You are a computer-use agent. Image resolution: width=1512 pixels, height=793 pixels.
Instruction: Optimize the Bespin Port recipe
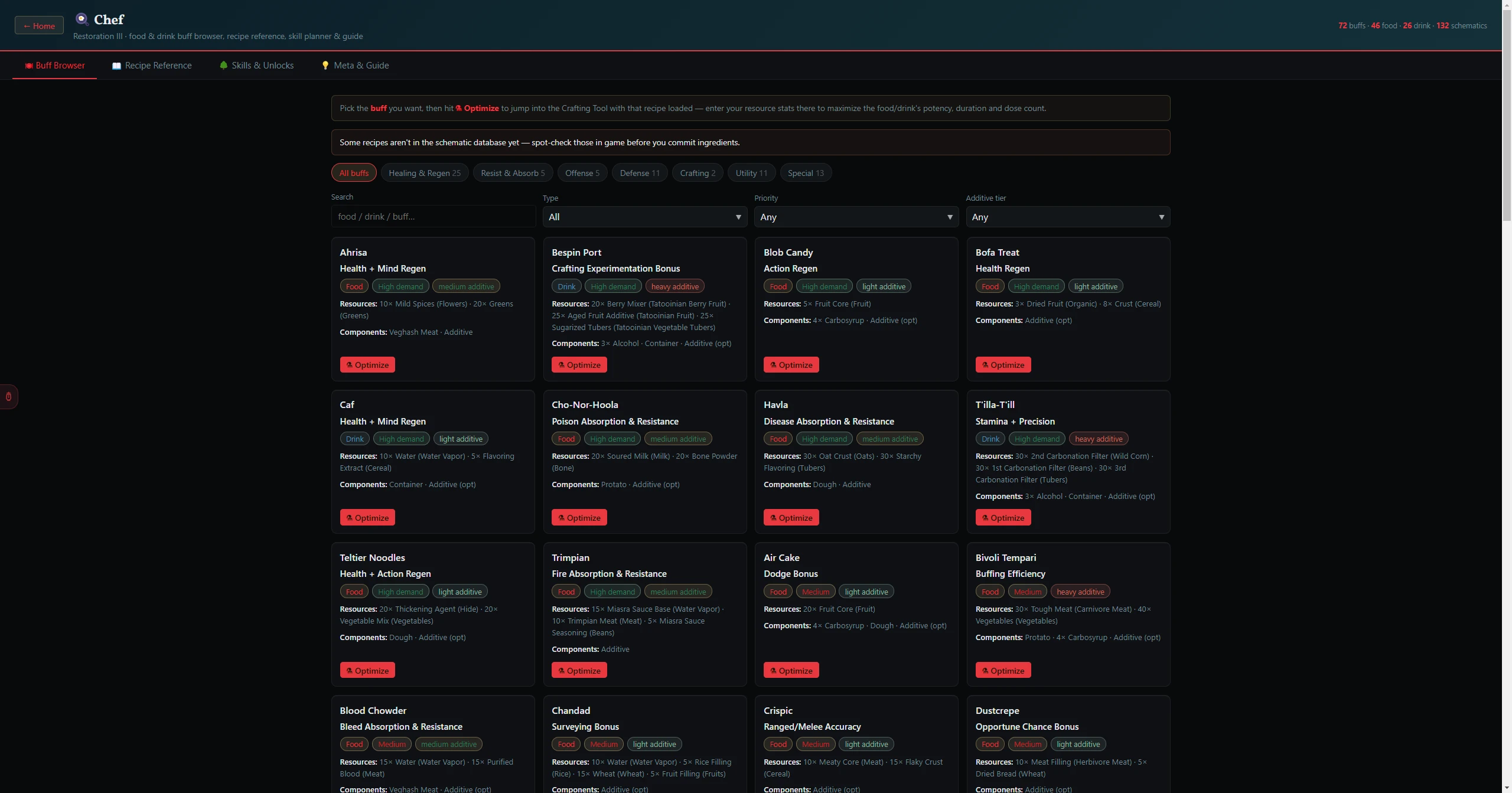coord(579,365)
